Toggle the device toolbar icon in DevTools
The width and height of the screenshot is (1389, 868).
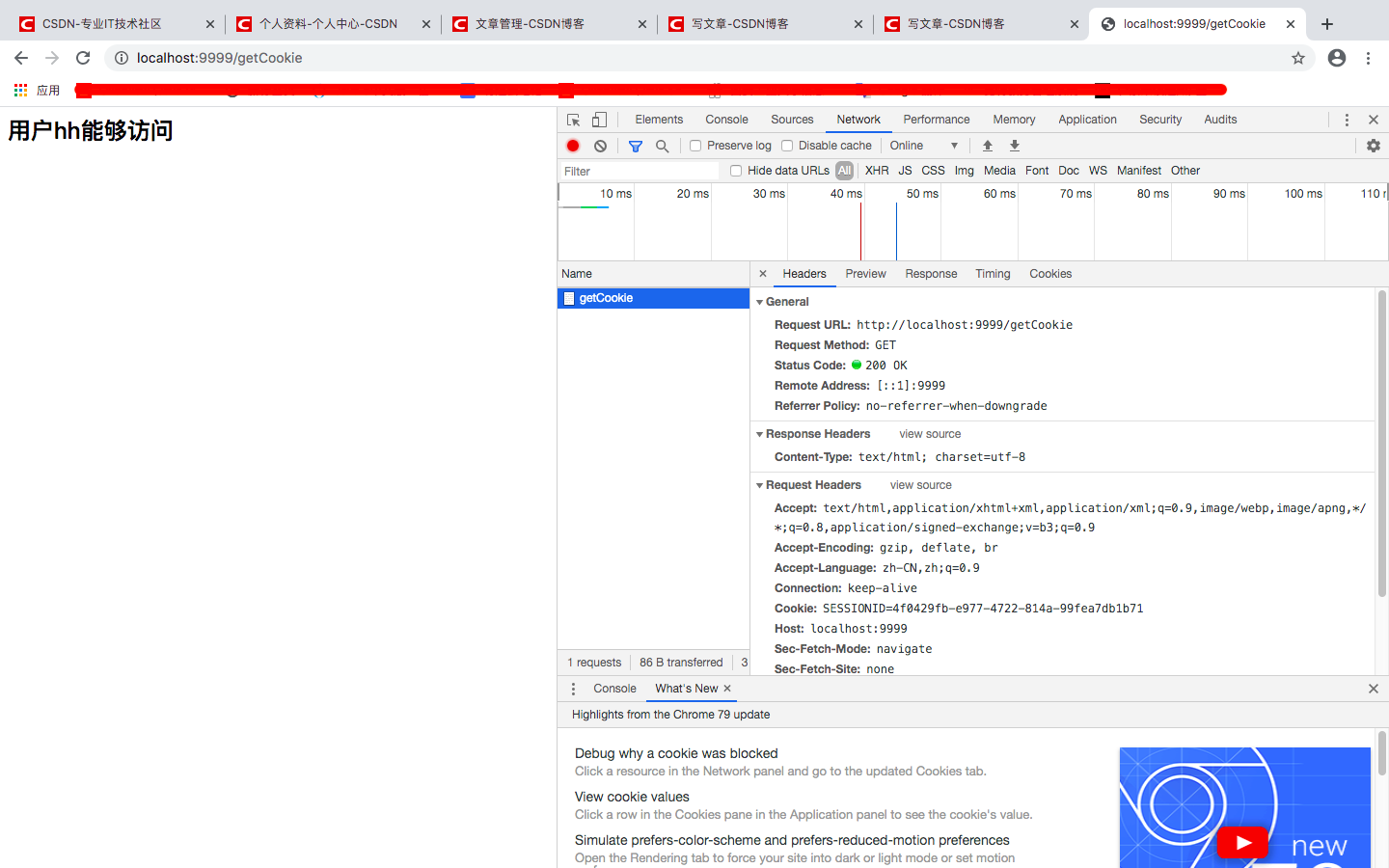click(x=599, y=120)
